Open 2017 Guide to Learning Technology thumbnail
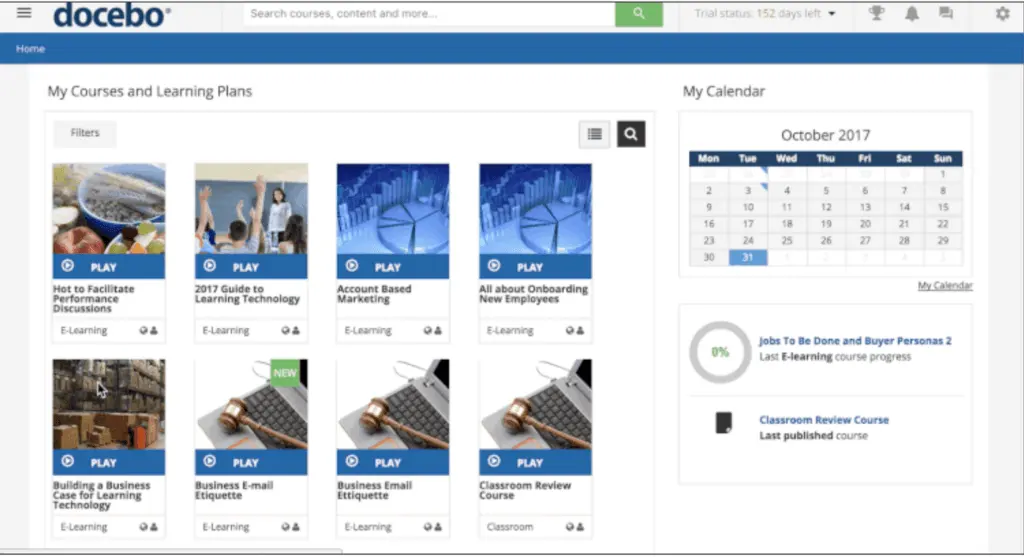1024x557 pixels. coord(251,209)
